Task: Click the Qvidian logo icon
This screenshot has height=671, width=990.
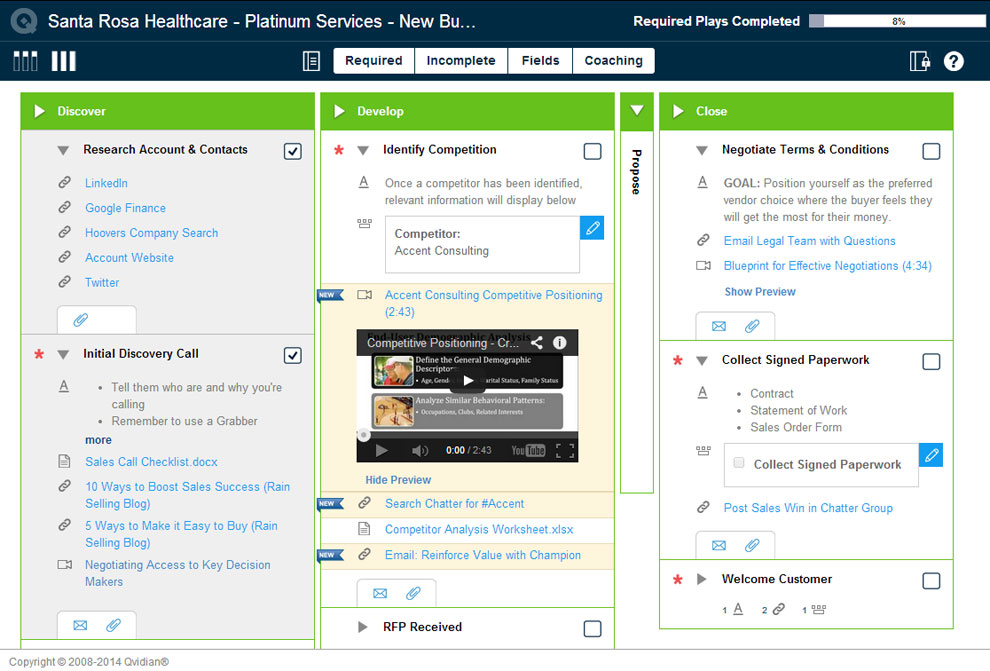Action: (x=24, y=21)
